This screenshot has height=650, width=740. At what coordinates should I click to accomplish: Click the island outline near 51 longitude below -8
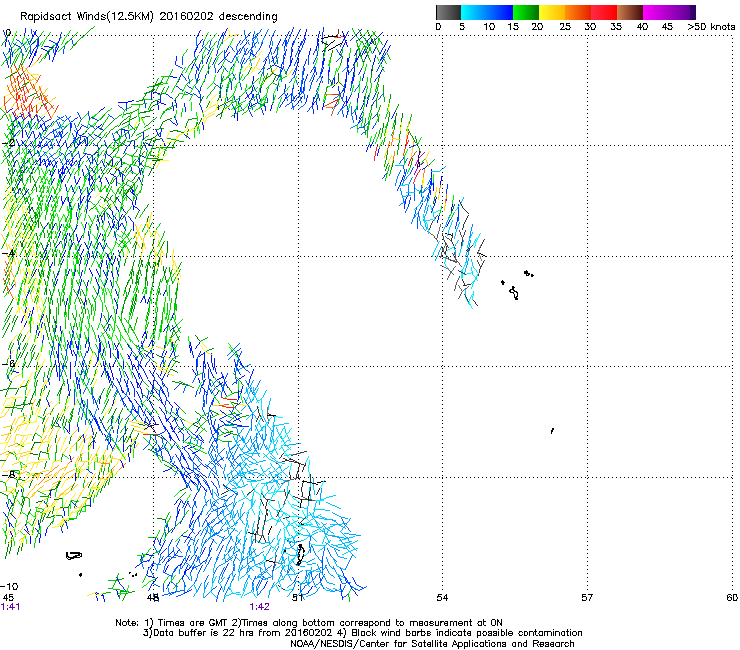coord(300,555)
